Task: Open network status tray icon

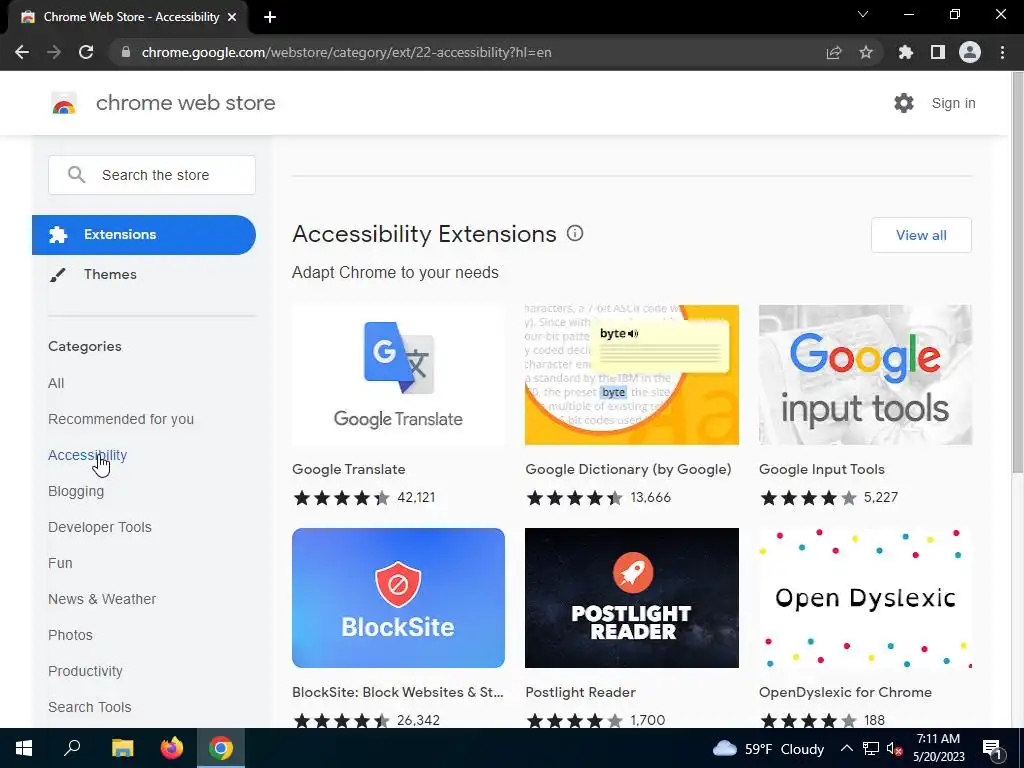Action: tap(871, 748)
